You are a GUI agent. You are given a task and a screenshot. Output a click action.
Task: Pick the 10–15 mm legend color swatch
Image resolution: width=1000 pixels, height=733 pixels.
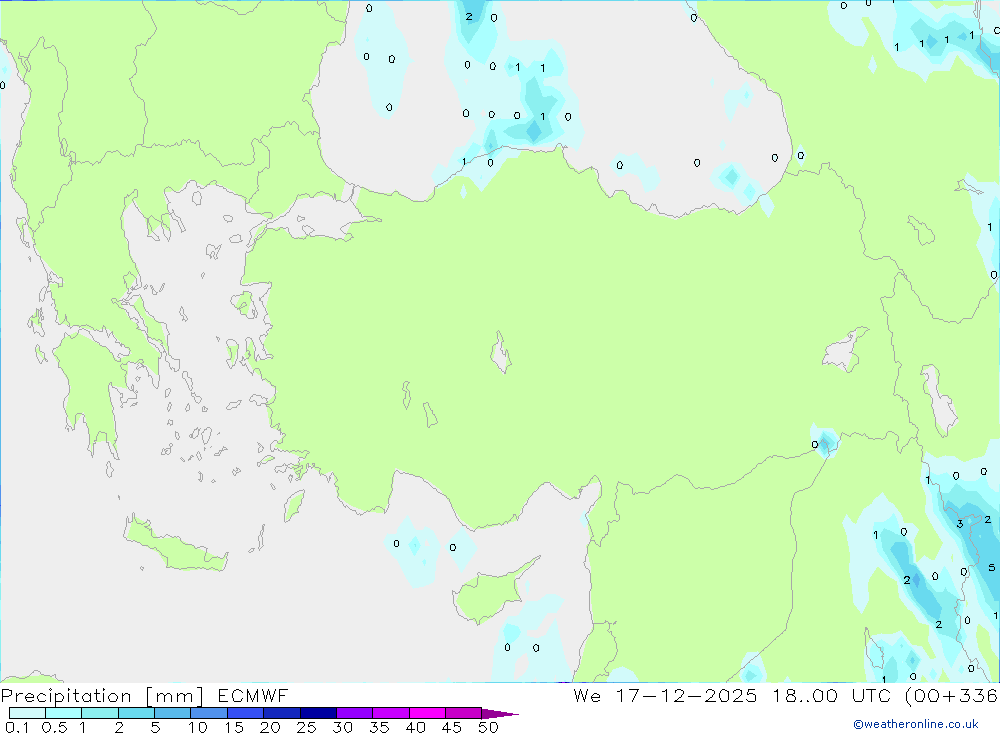click(209, 713)
